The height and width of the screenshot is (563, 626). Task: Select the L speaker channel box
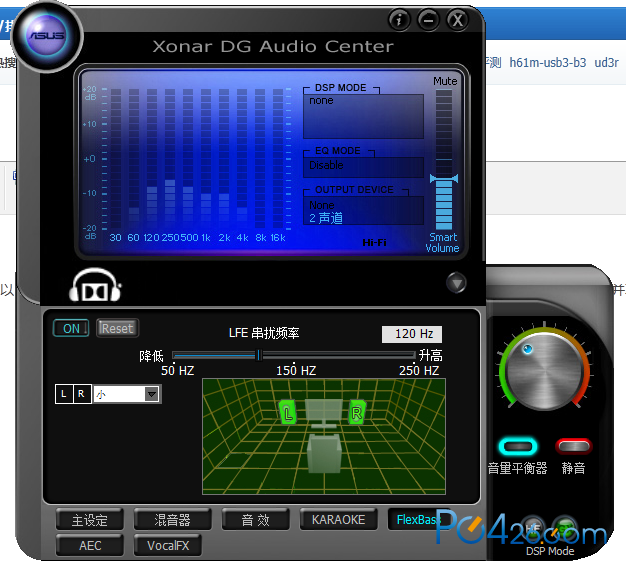(x=64, y=394)
